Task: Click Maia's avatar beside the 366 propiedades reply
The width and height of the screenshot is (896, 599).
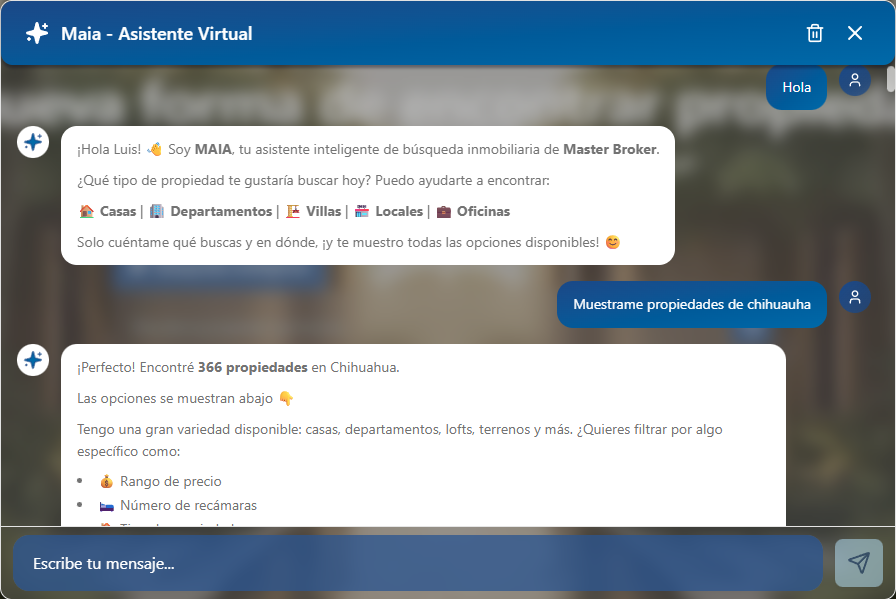Action: coord(33,360)
